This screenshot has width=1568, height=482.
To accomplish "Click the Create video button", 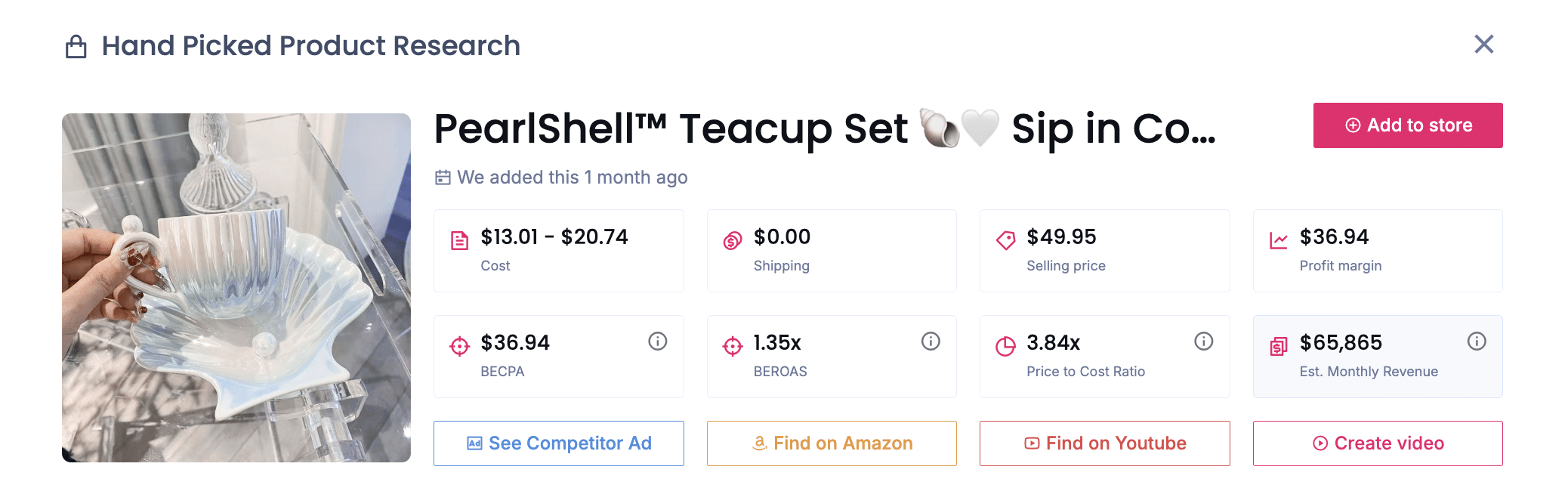I will coord(1378,443).
